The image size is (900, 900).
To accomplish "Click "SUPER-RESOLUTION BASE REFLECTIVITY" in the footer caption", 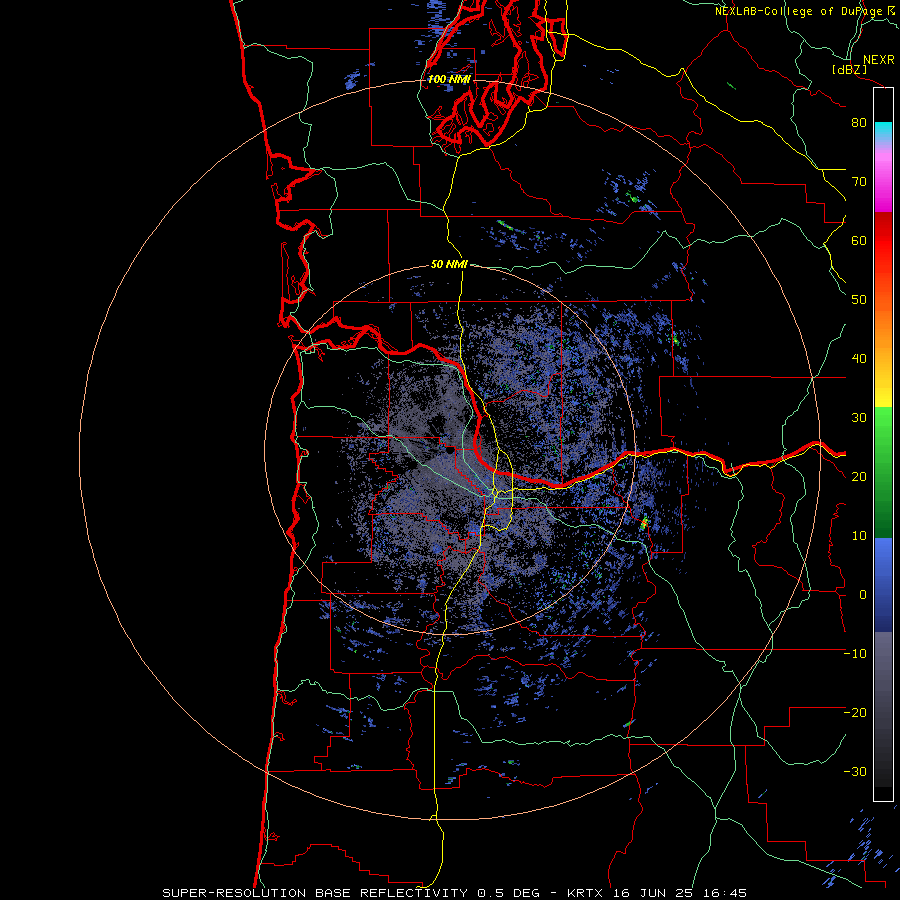I will [x=315, y=893].
